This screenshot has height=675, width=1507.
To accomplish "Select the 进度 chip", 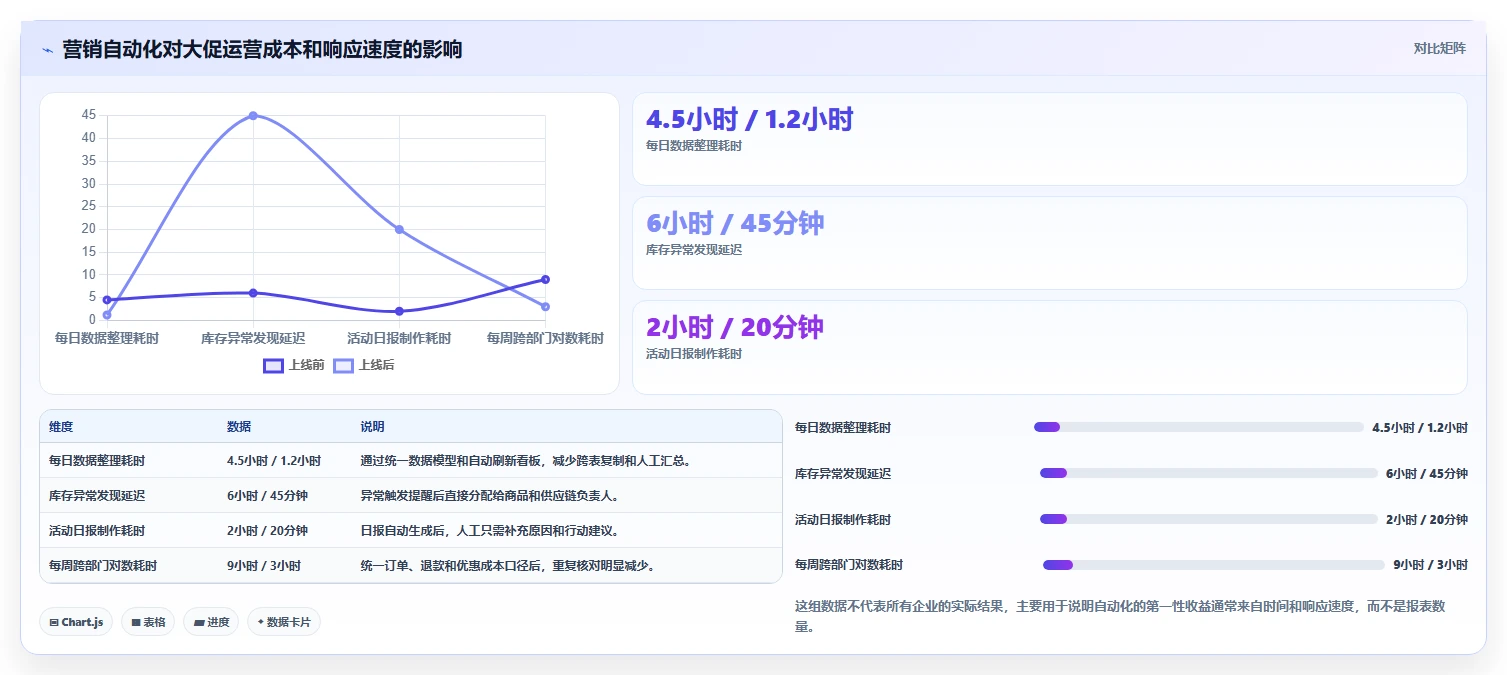I will 211,622.
